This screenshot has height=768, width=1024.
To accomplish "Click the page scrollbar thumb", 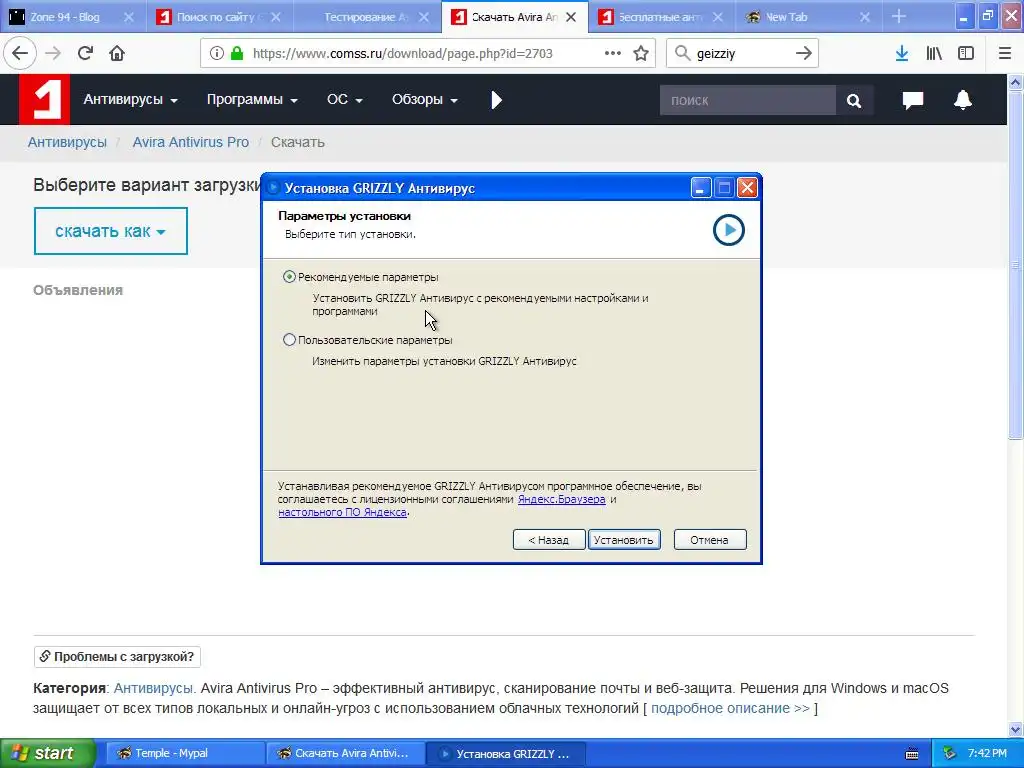I will [1016, 264].
